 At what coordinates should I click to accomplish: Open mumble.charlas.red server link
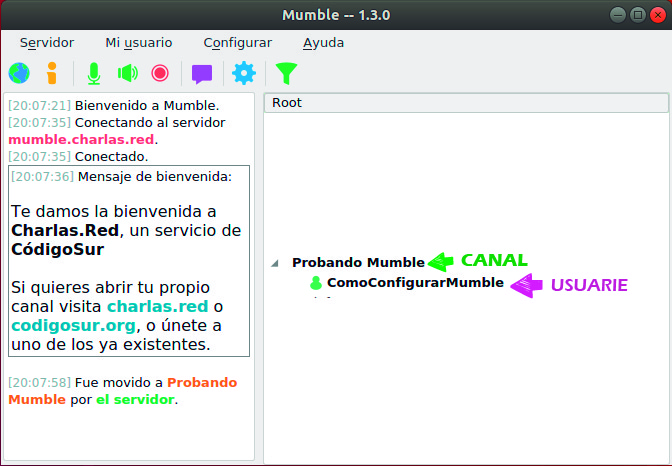[81, 139]
